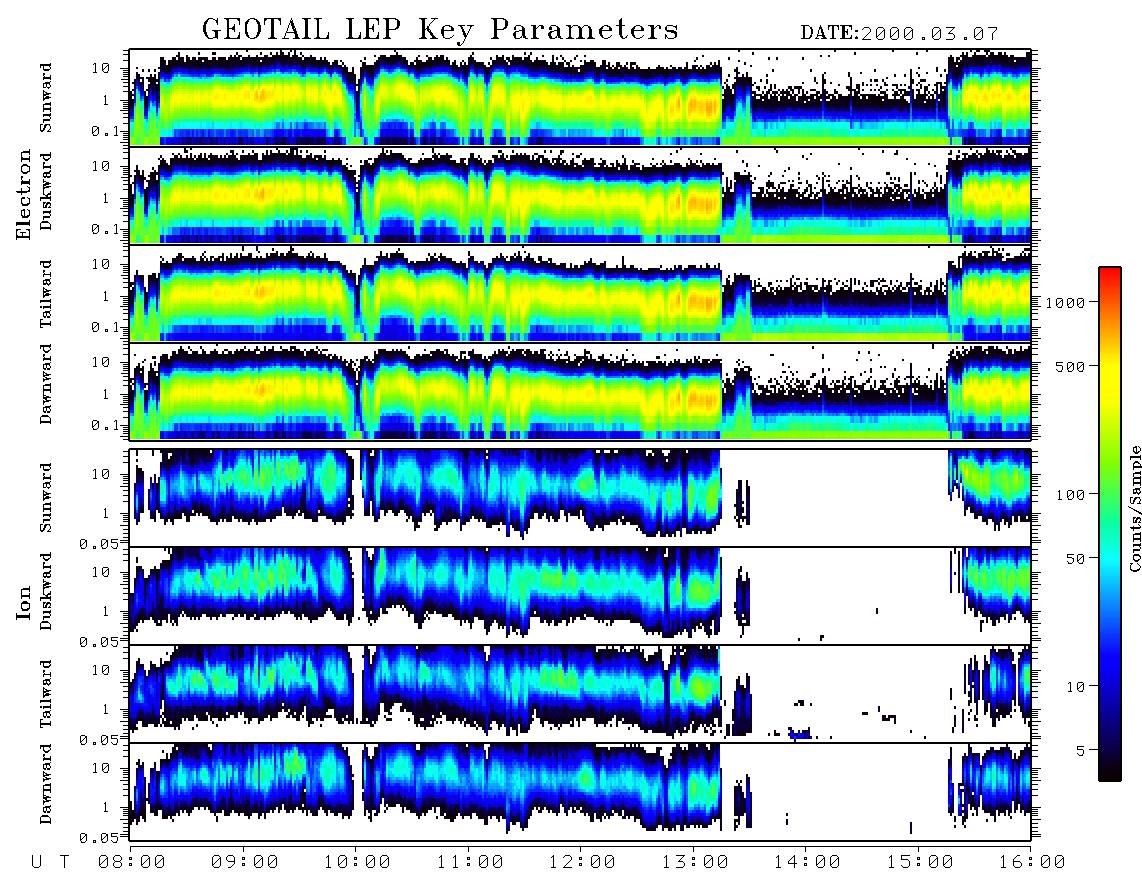Click the 14:00 time tick label
Image resolution: width=1142 pixels, height=880 pixels.
tap(807, 863)
